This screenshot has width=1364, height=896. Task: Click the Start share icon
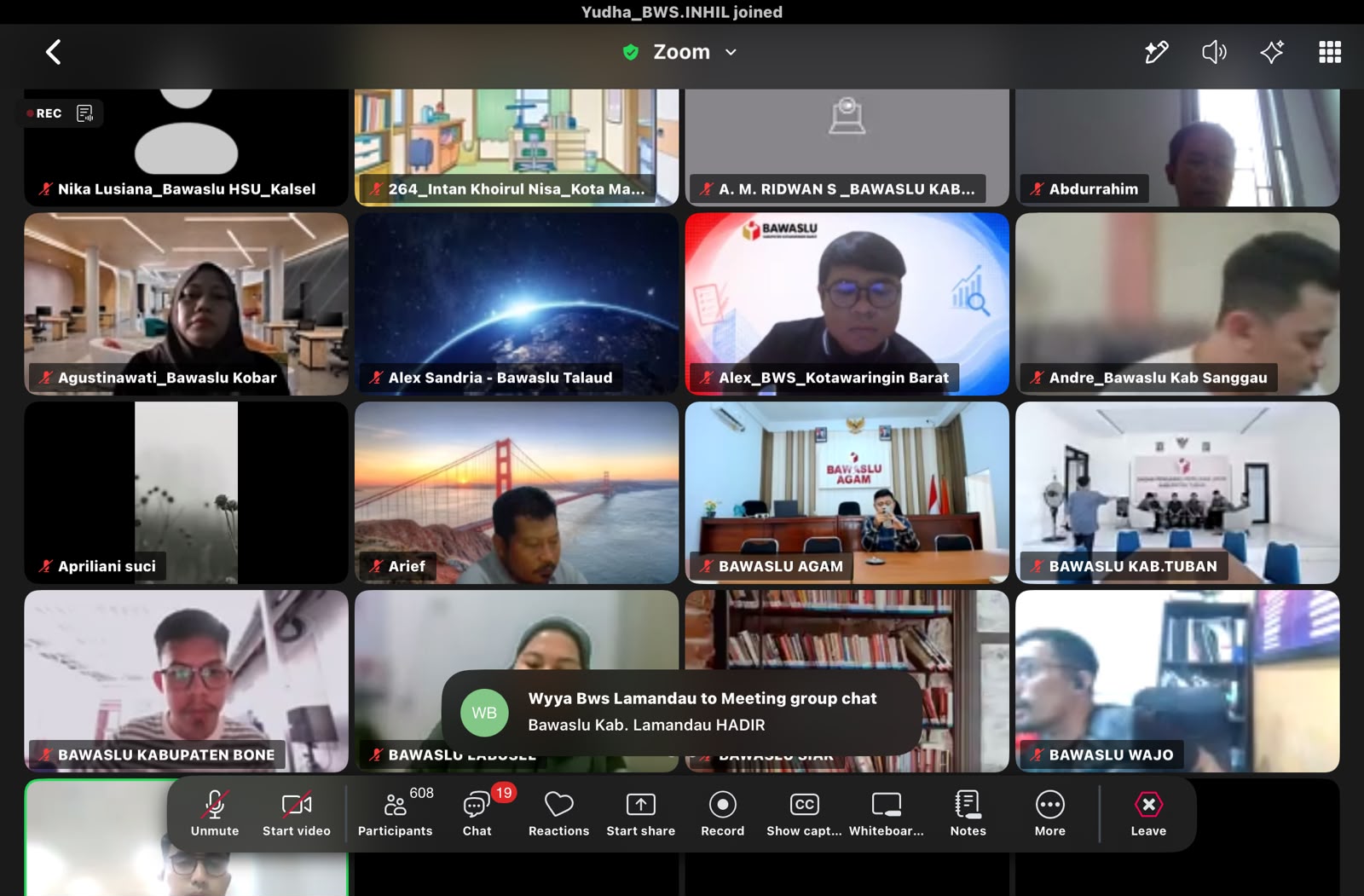(640, 813)
